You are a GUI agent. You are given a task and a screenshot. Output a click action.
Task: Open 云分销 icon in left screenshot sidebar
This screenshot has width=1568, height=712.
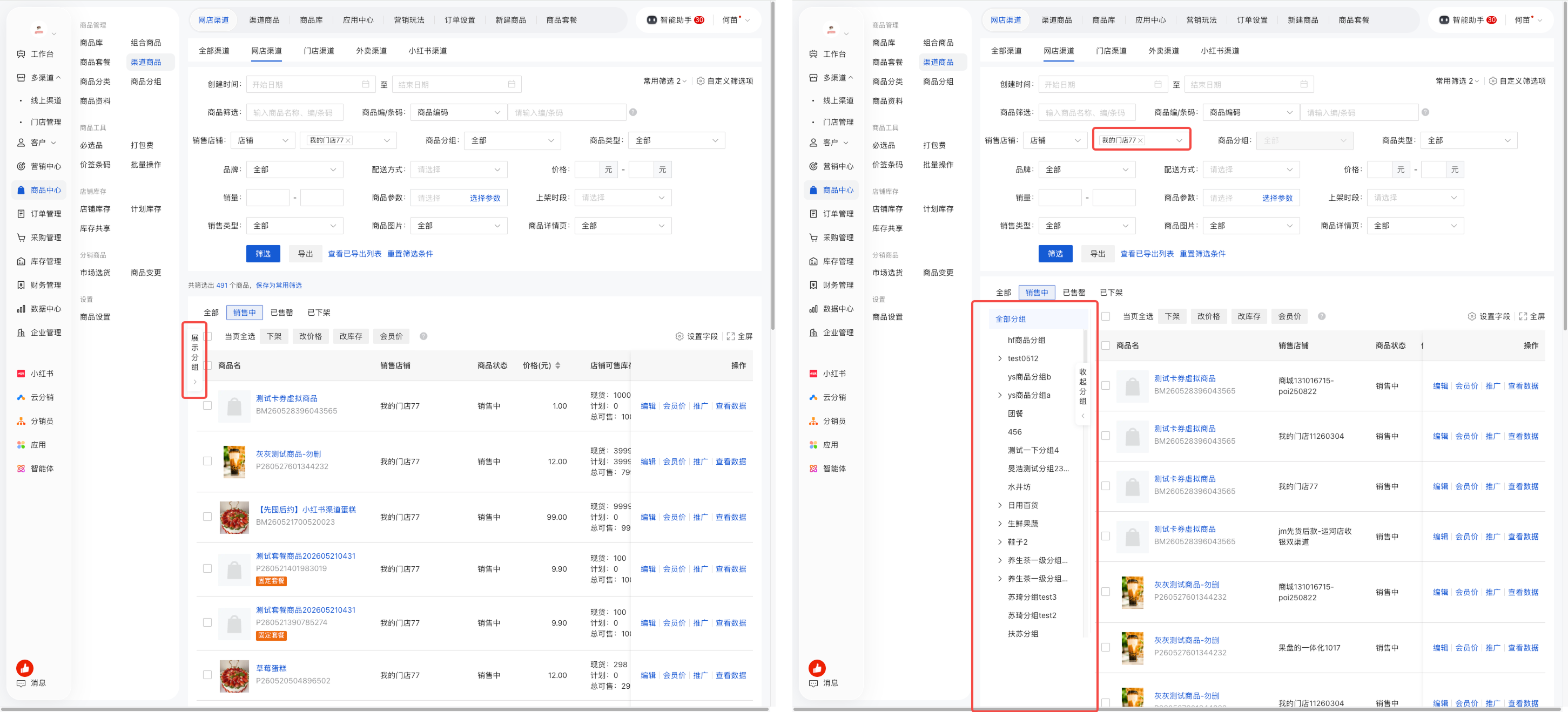21,397
